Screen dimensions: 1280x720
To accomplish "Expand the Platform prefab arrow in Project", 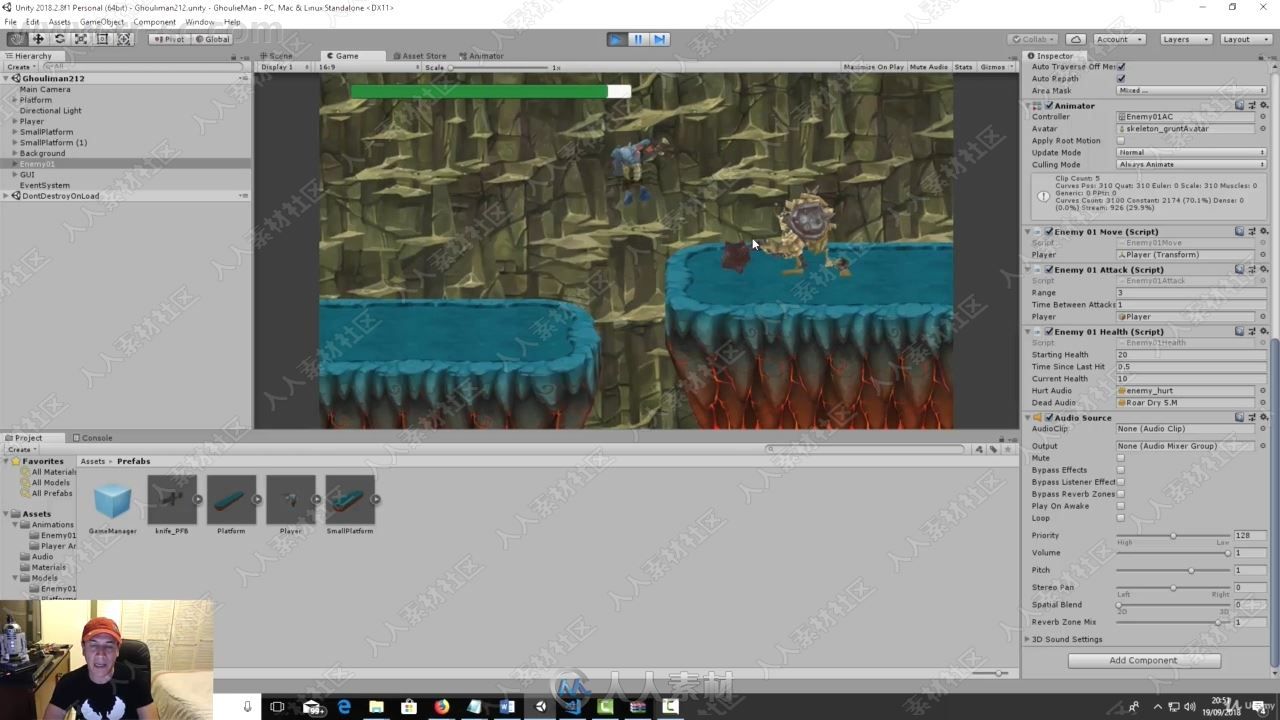I will [257, 500].
